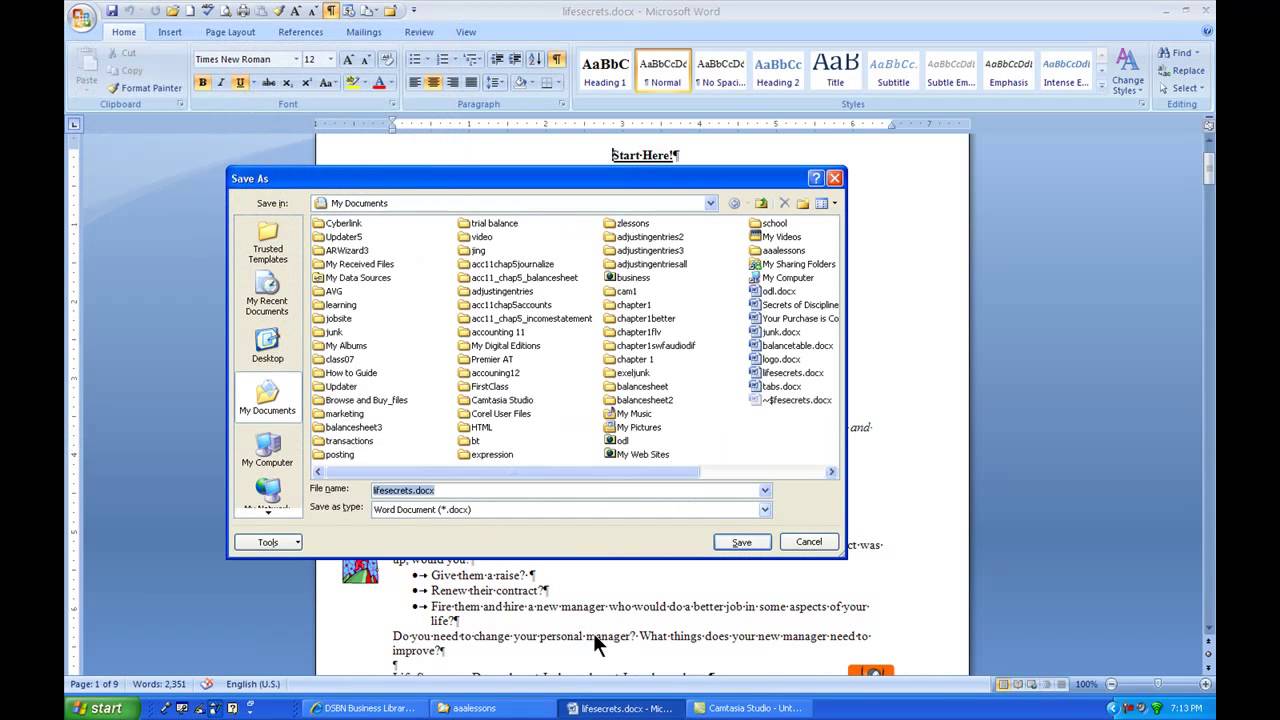
Task: Open the Font size dropdown
Action: tap(331, 59)
